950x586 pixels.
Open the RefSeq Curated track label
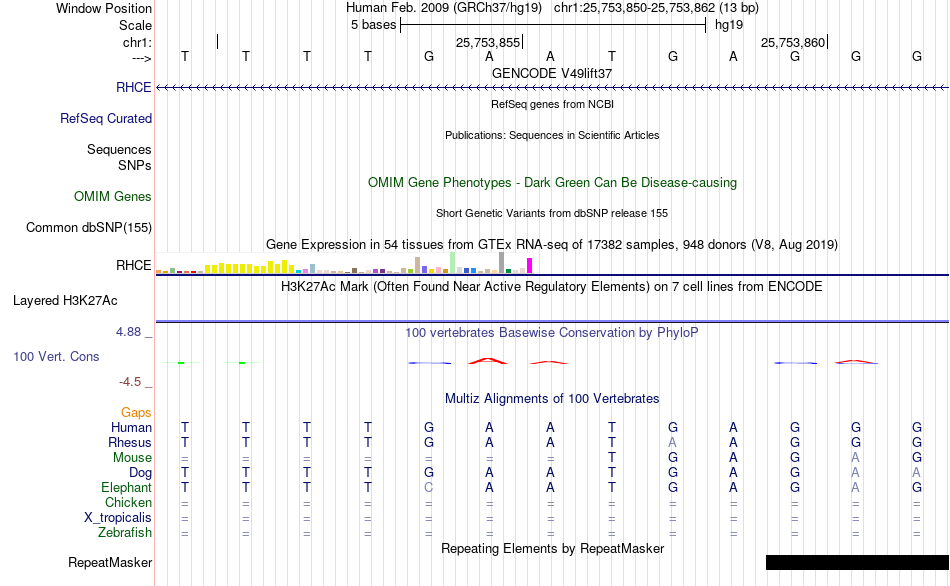point(105,118)
